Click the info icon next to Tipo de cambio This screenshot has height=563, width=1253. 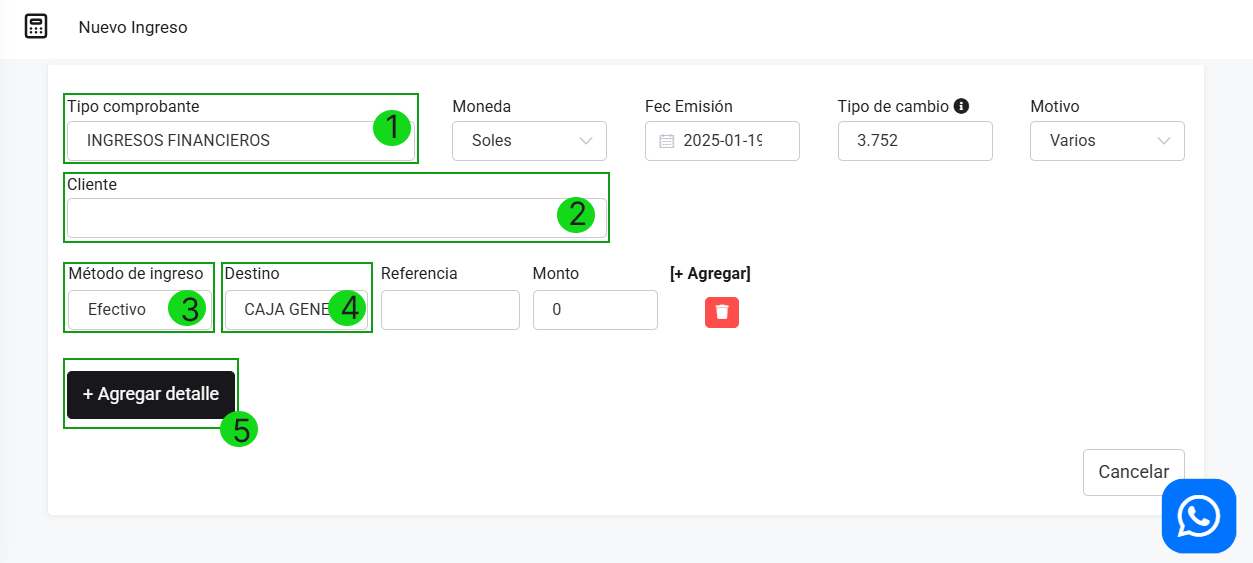tap(961, 106)
